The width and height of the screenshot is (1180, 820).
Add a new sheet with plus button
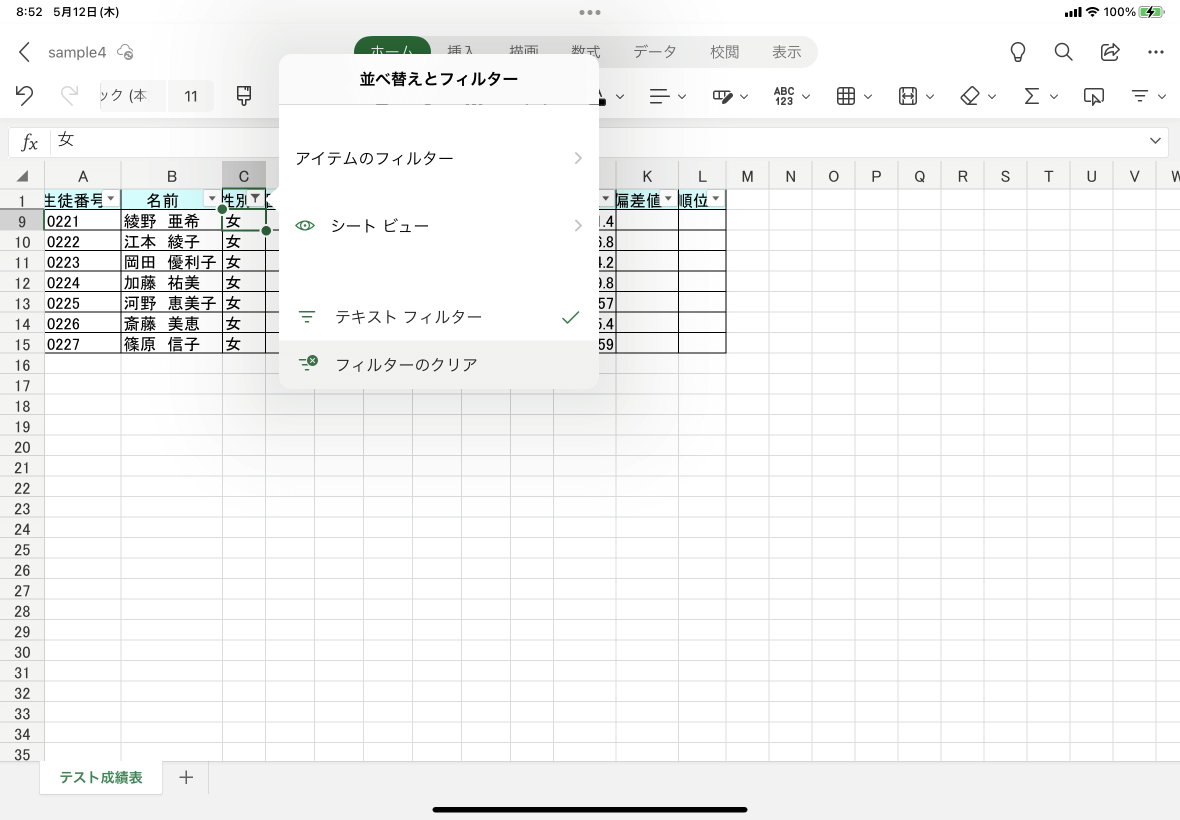(x=186, y=777)
